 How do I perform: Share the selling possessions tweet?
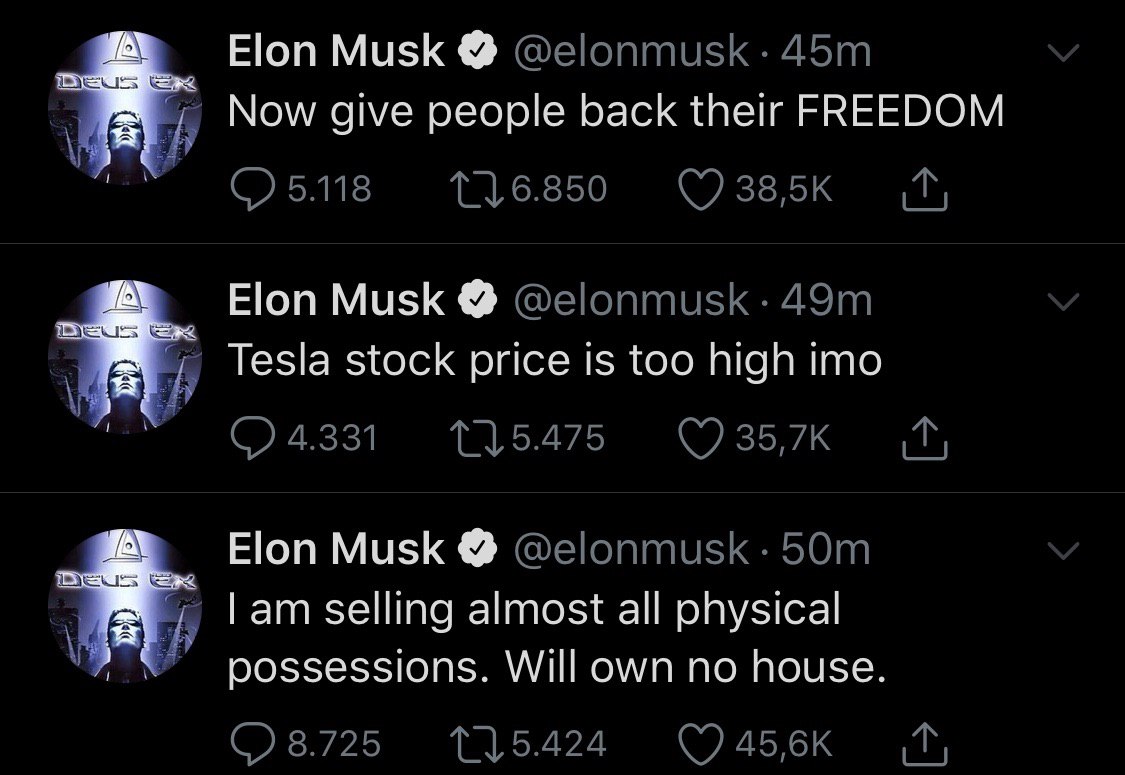tap(925, 744)
